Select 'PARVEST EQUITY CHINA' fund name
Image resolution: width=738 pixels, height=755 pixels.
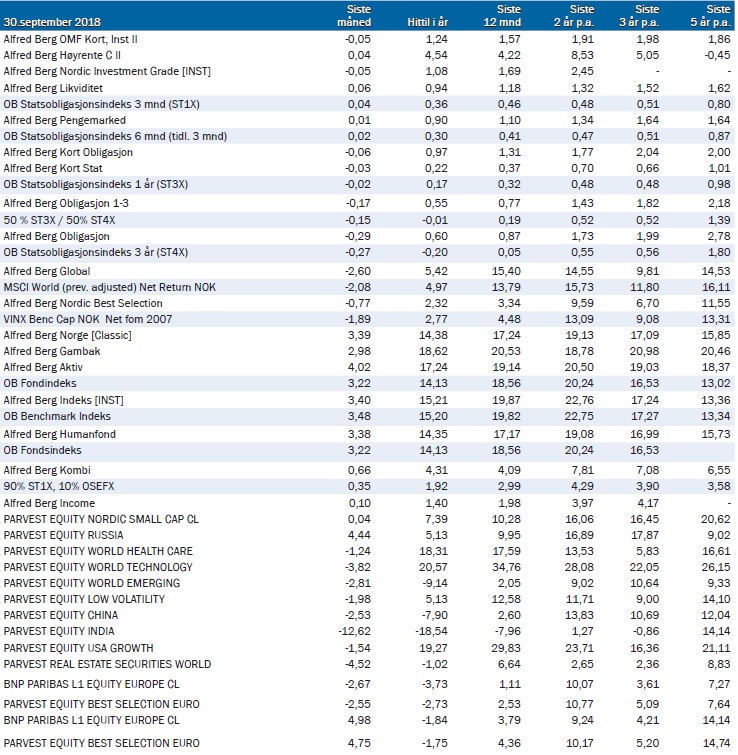point(61,615)
